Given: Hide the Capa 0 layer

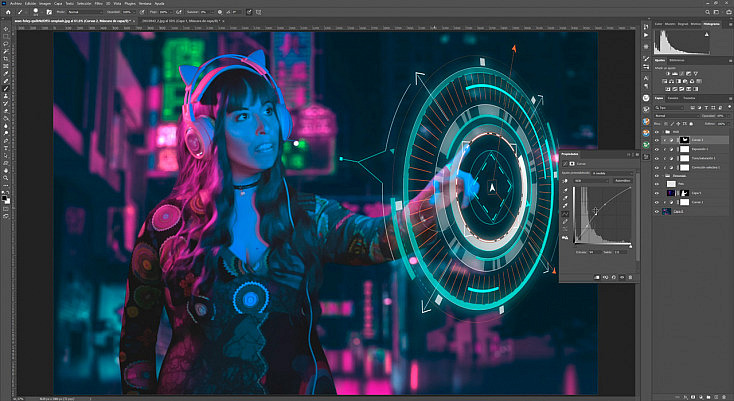Looking at the screenshot, I should (657, 211).
